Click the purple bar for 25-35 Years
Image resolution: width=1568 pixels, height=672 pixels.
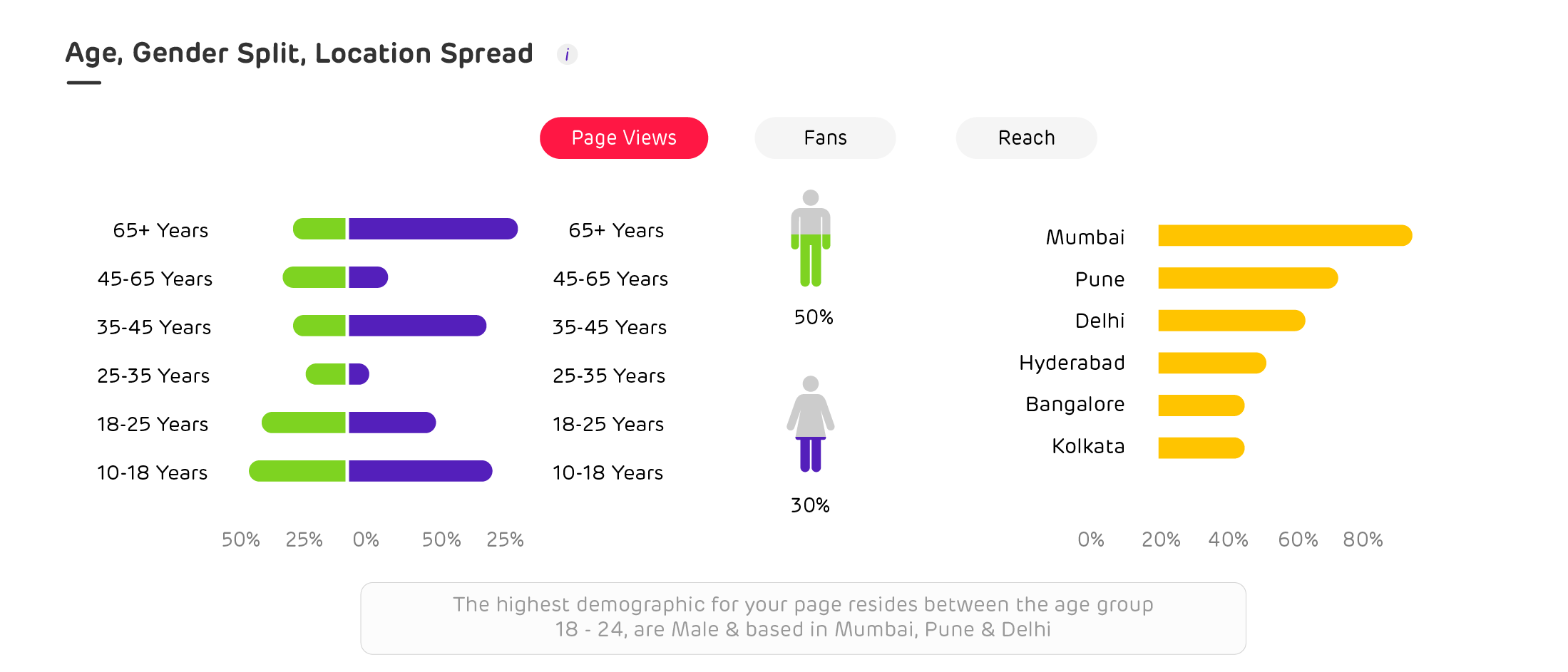[x=359, y=374]
